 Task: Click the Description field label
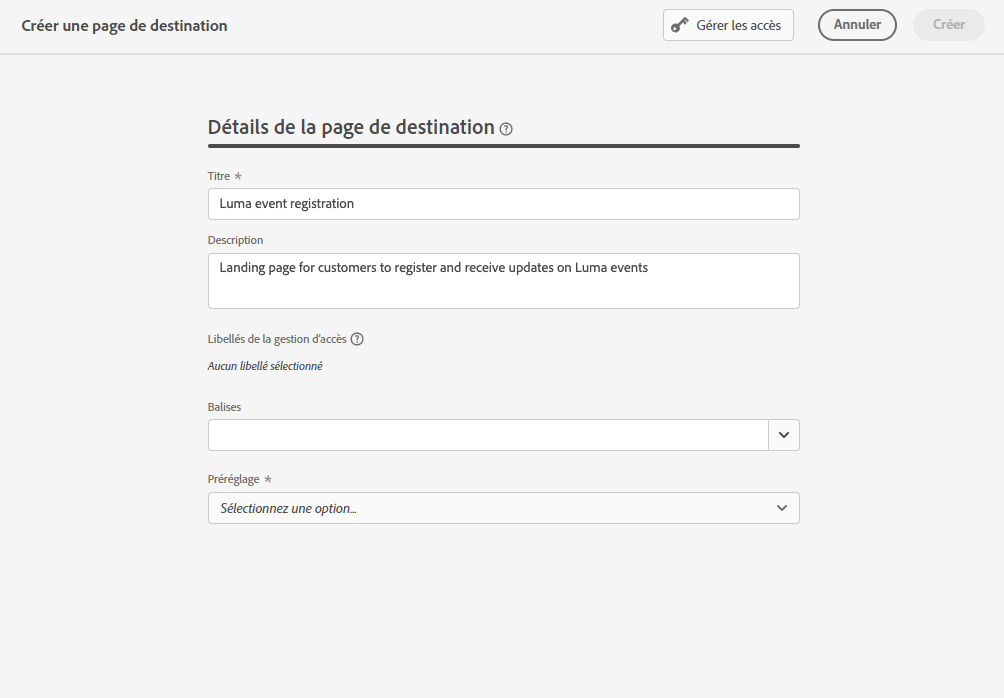pos(236,240)
